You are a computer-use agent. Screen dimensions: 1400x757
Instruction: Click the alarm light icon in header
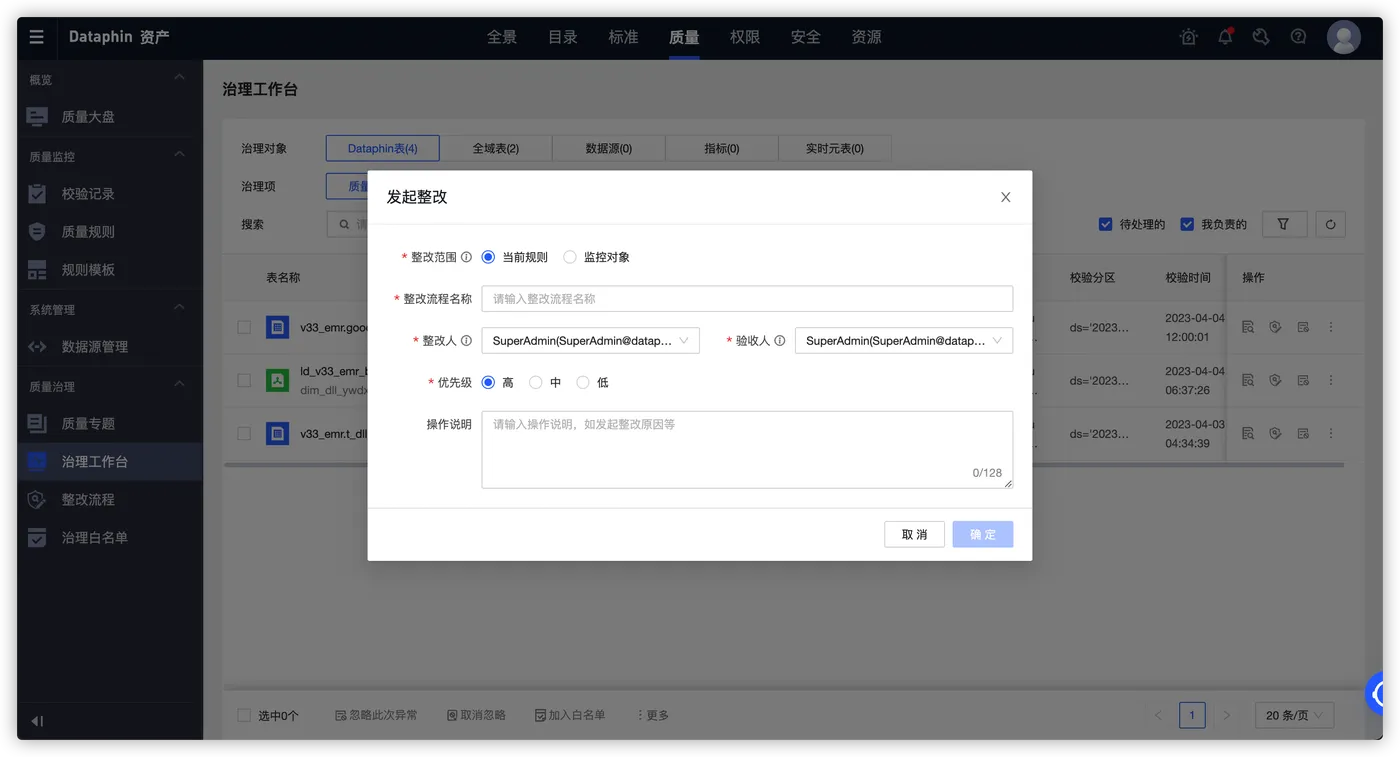click(x=1188, y=37)
